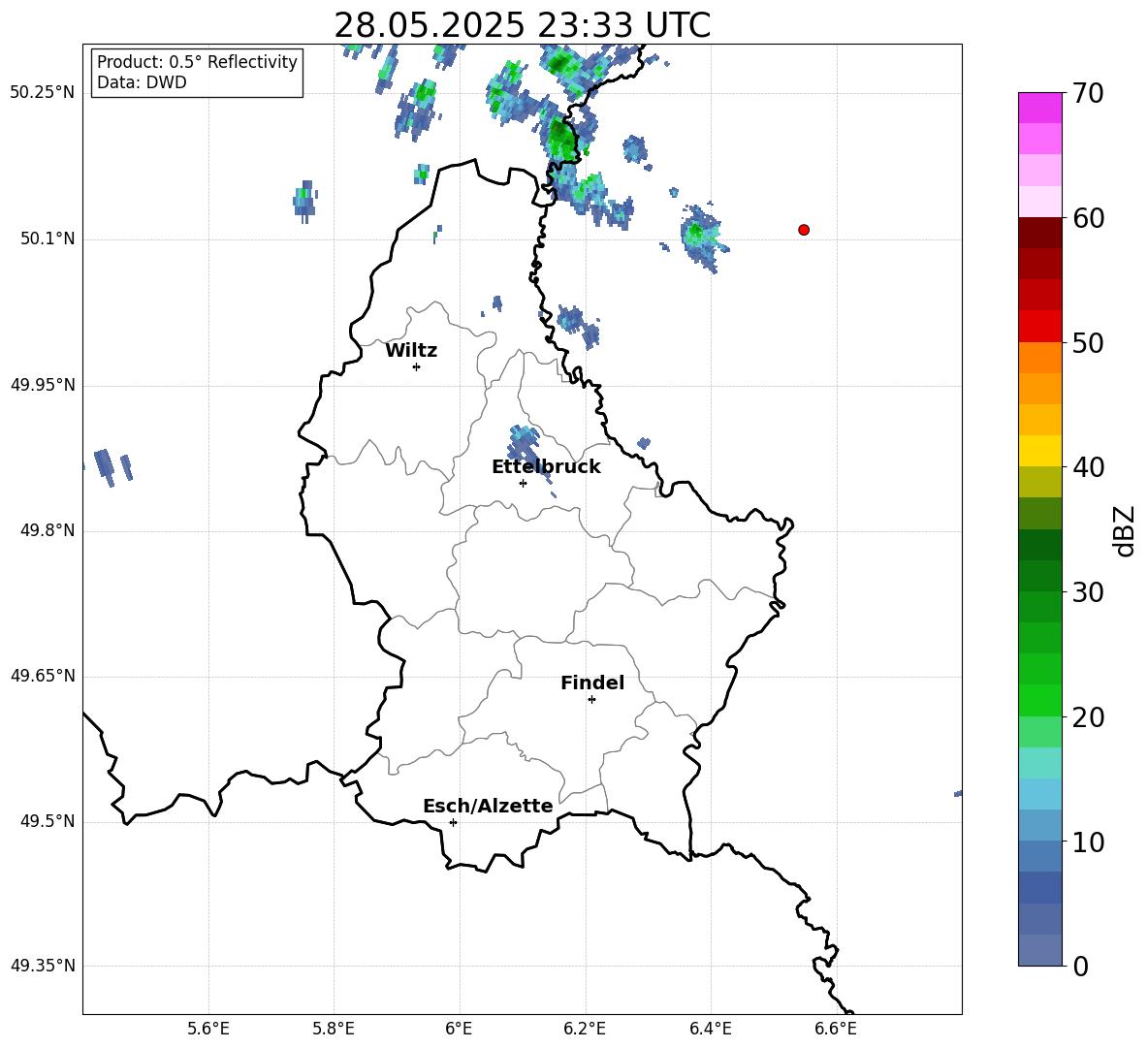Screen dimensions: 1148x1048
Task: Click the blue echo streaks beside 49.8°N
Action: click(x=112, y=466)
